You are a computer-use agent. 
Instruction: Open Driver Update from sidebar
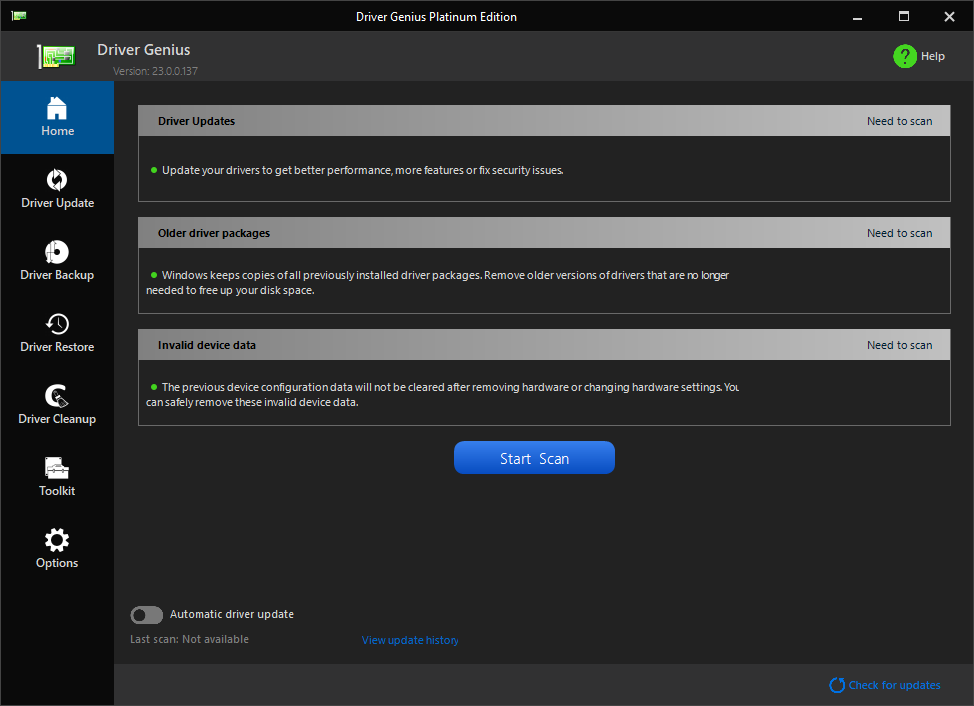[x=57, y=189]
